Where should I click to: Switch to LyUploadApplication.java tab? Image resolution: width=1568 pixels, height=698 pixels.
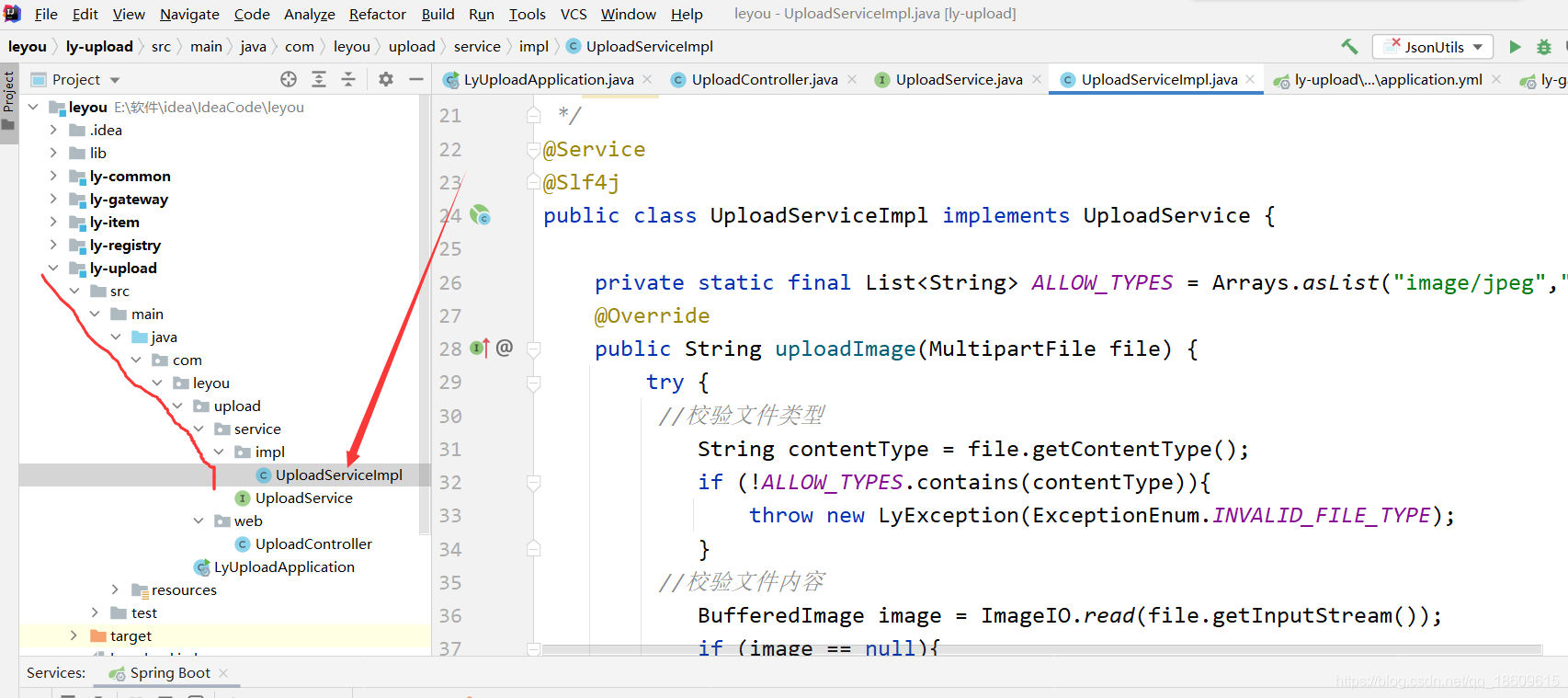[548, 80]
